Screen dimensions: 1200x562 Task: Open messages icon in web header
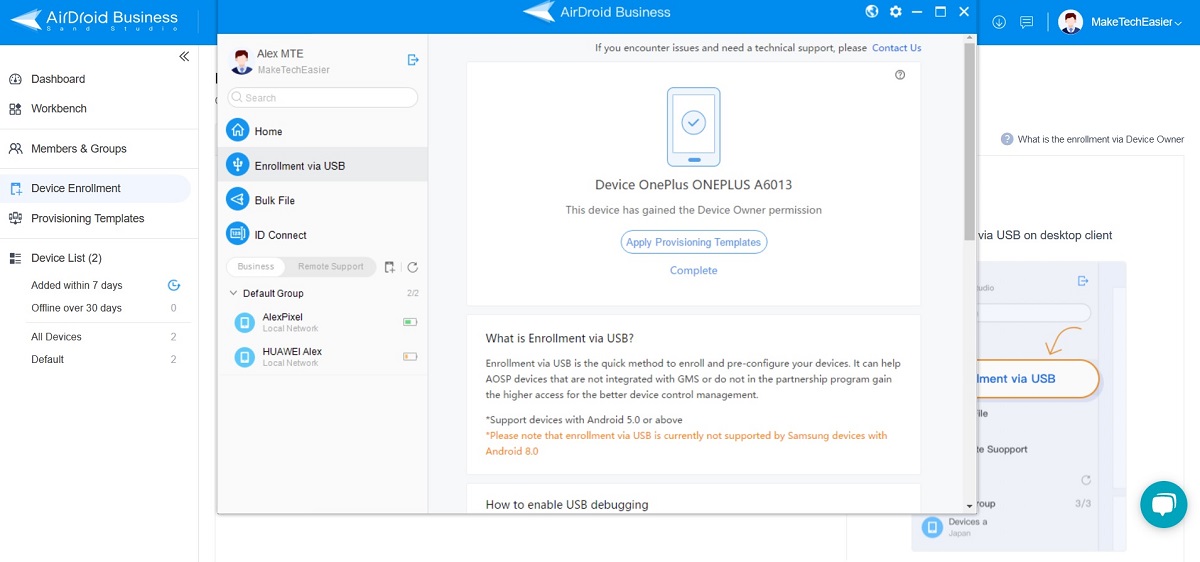[x=1026, y=22]
